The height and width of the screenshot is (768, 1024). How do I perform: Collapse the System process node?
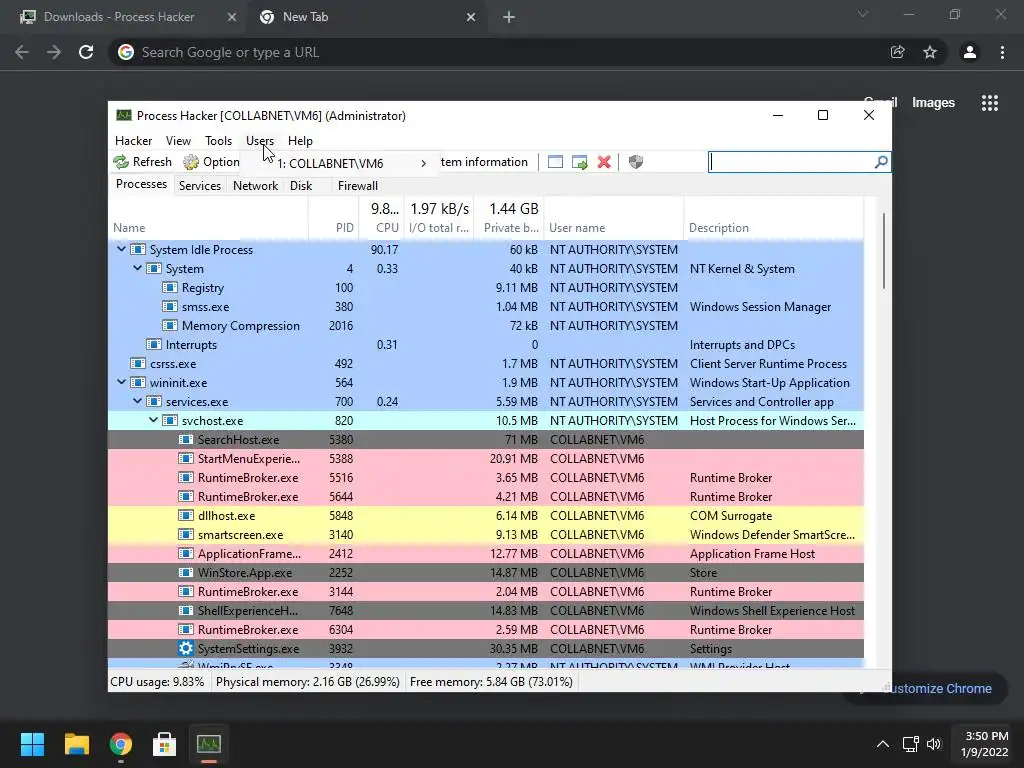point(138,268)
